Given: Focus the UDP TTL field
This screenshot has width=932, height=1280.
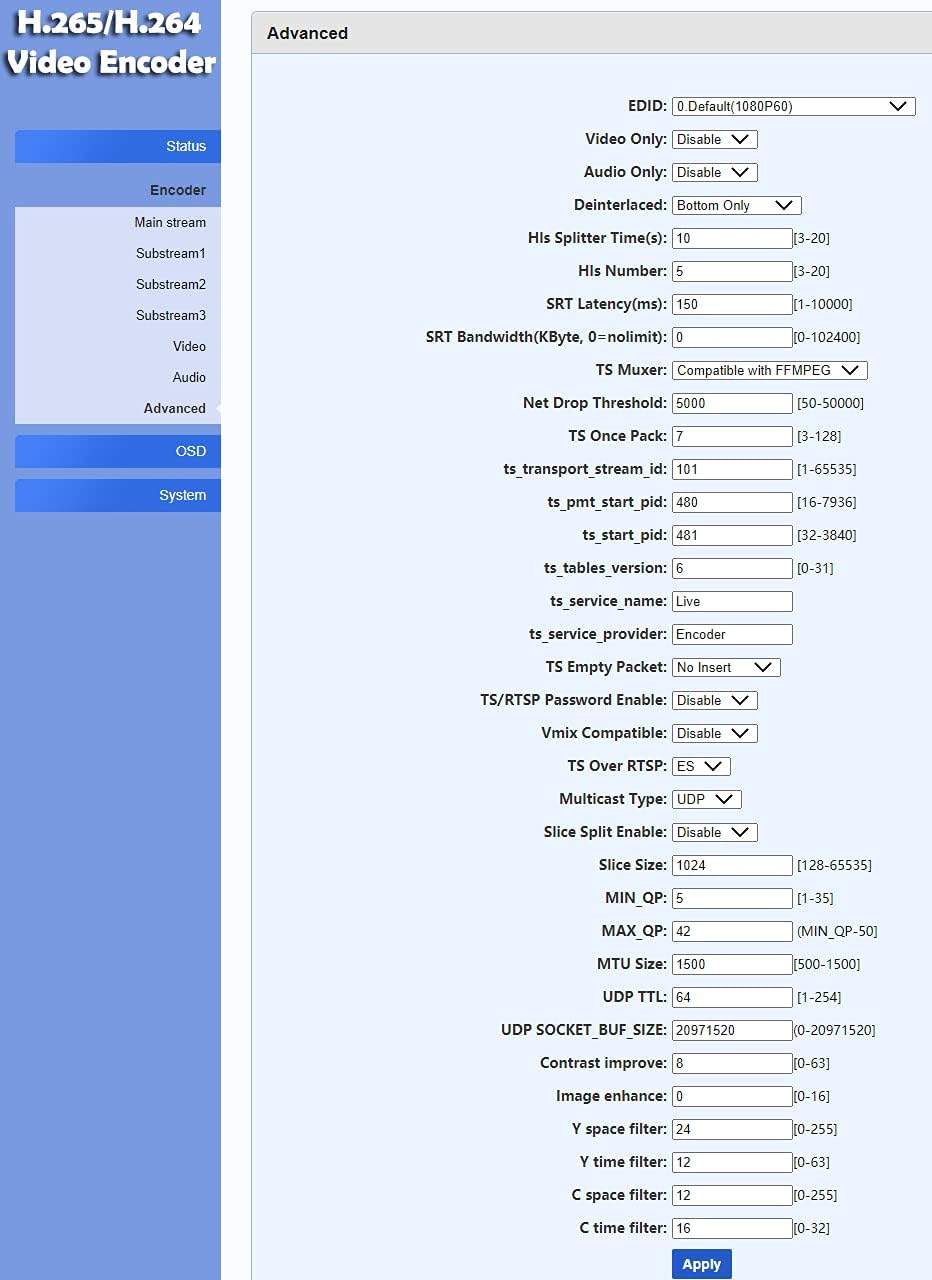Looking at the screenshot, I should [732, 997].
